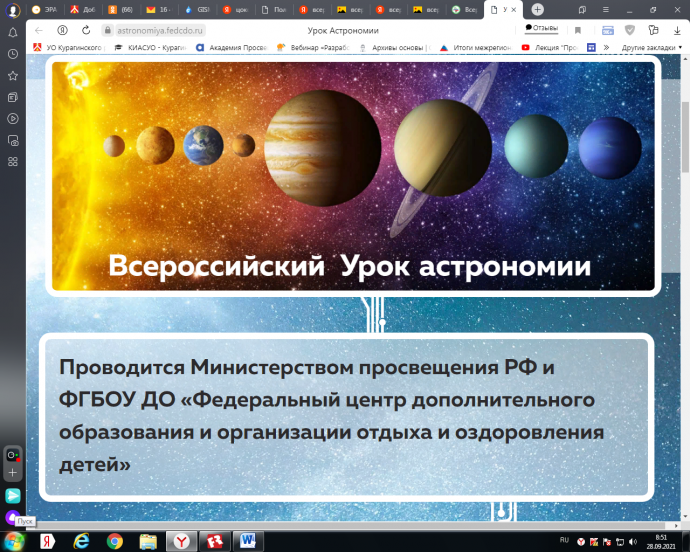Screen dimensions: 690x552
Task: Open Вебинар «Разраб bookmark
Action: [313, 48]
